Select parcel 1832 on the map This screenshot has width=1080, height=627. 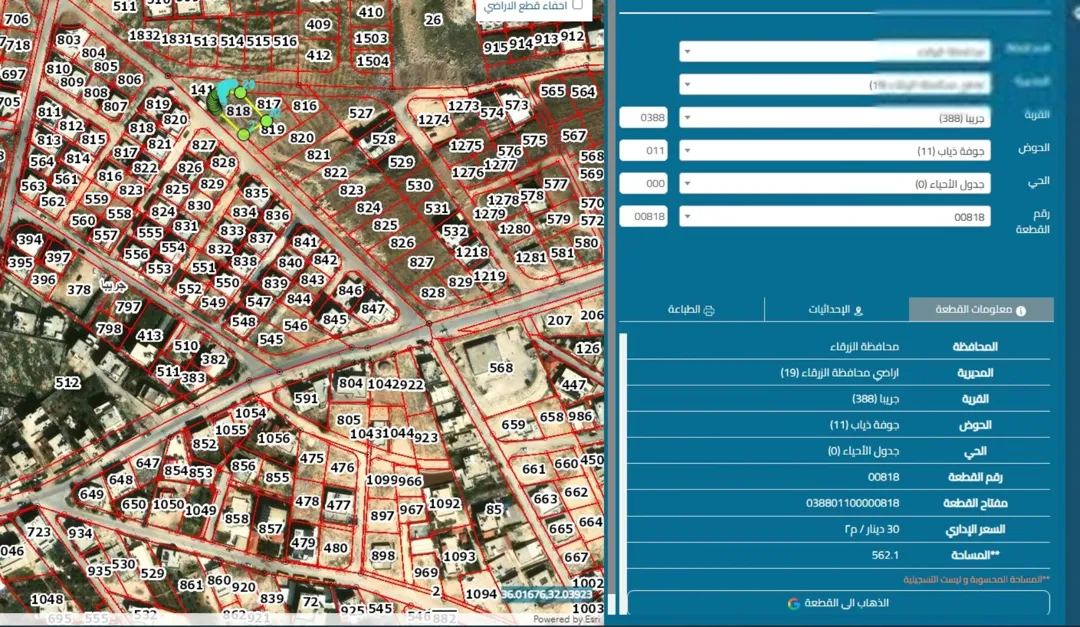[x=144, y=35]
